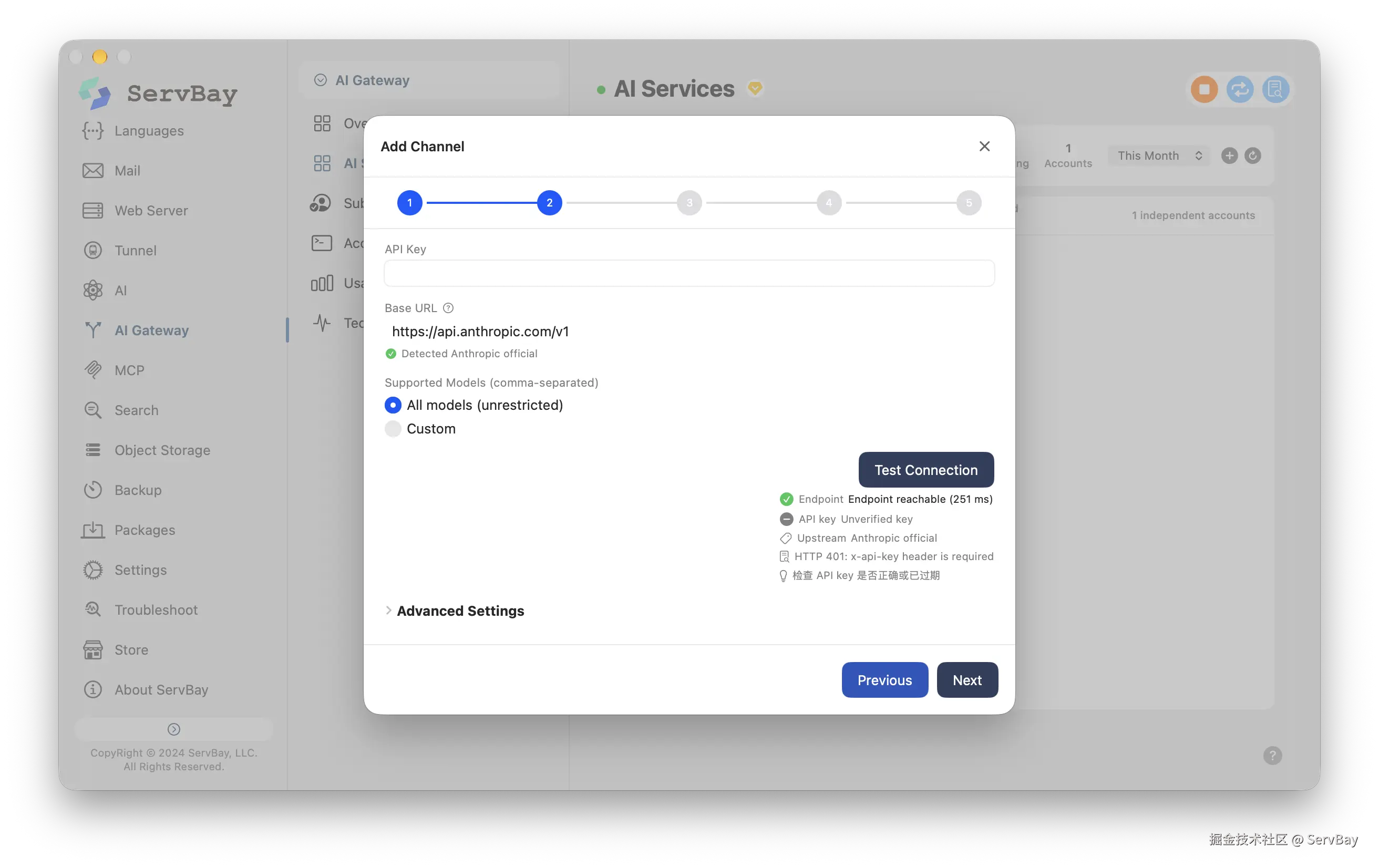Open the ServBay Store
This screenshot has height=868, width=1379.
point(115,650)
